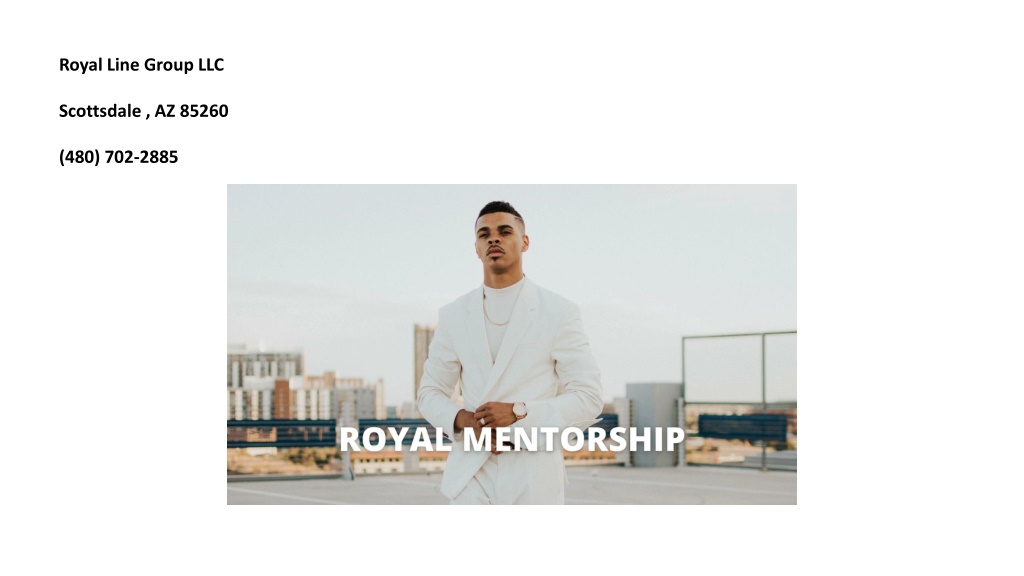Click the Royal Line Group LLC text
The image size is (1024, 576).
pyautogui.click(x=141, y=65)
